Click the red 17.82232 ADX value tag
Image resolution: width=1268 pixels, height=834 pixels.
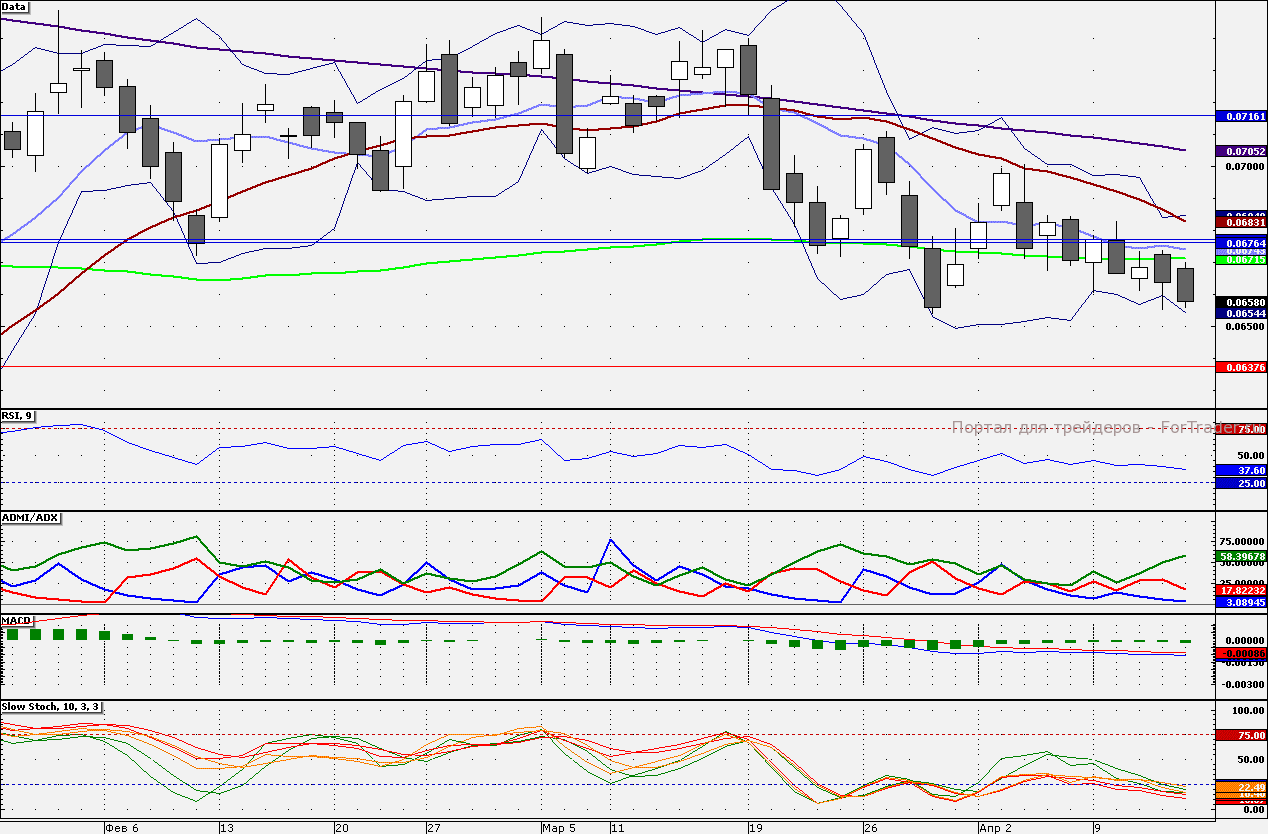1240,591
